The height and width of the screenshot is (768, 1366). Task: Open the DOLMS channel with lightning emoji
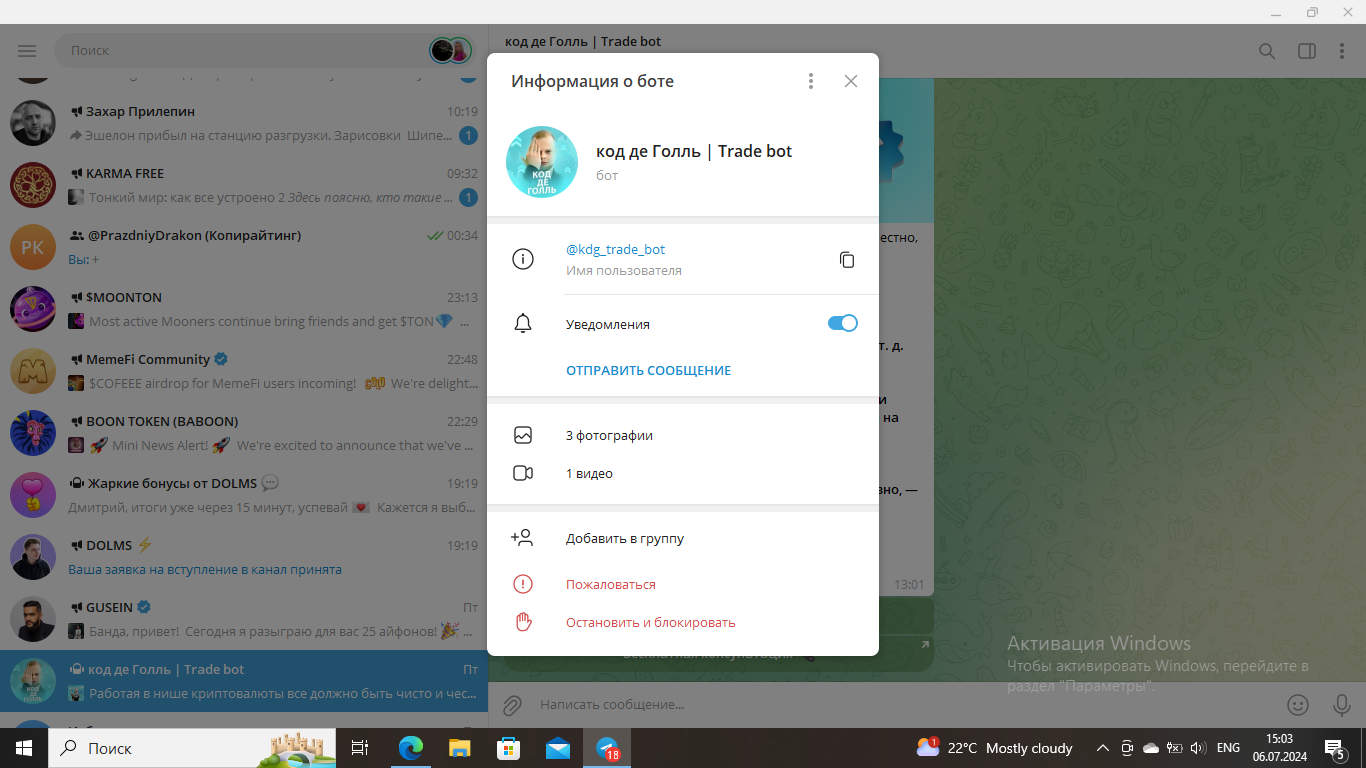(244, 557)
